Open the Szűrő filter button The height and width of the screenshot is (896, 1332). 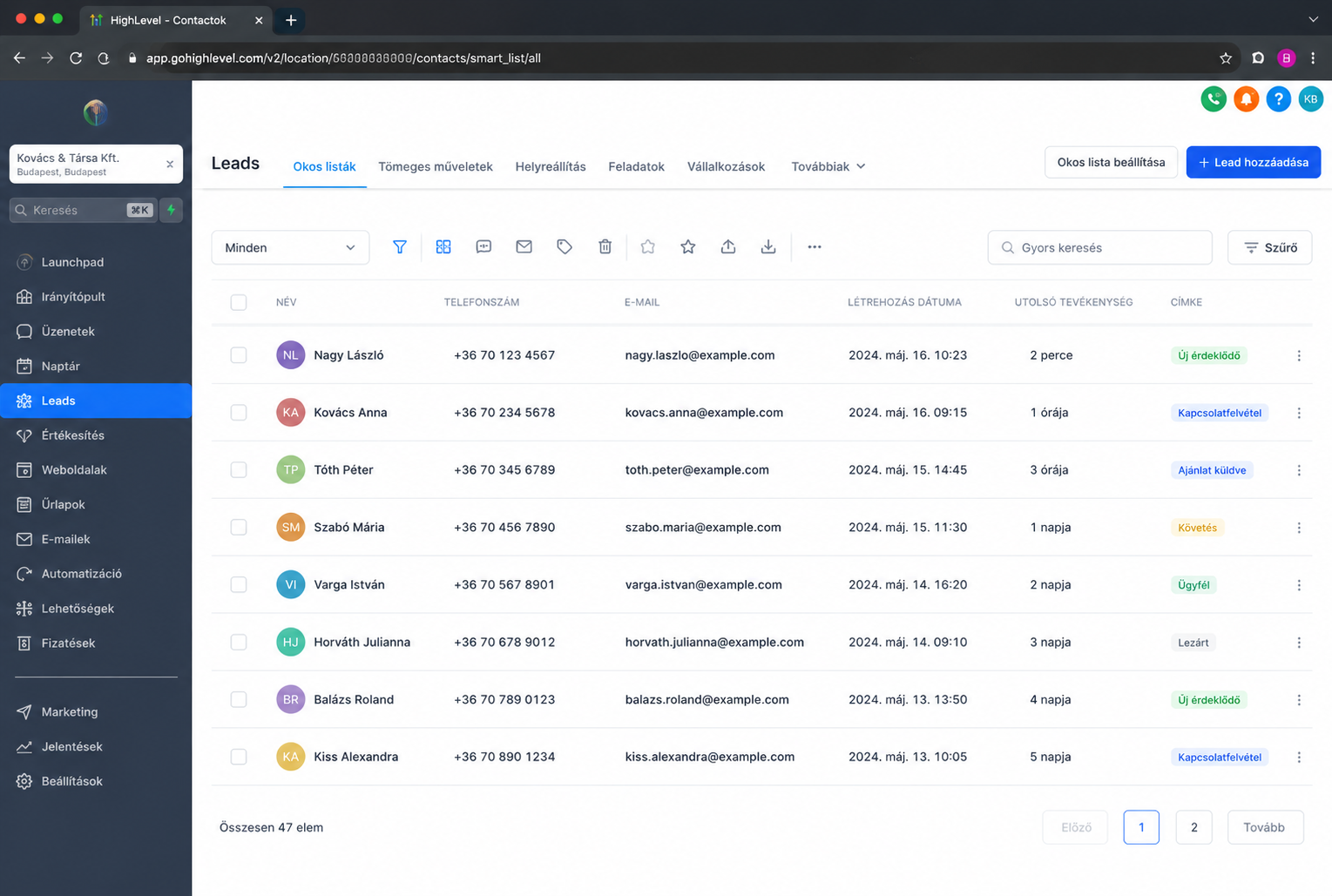[1270, 247]
